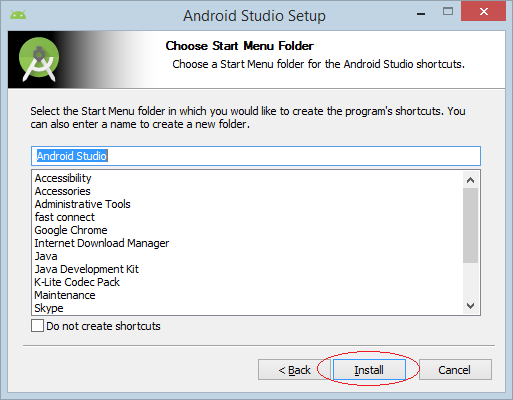The height and width of the screenshot is (400, 513).
Task: Click the Start Menu folder name field
Action: click(256, 156)
